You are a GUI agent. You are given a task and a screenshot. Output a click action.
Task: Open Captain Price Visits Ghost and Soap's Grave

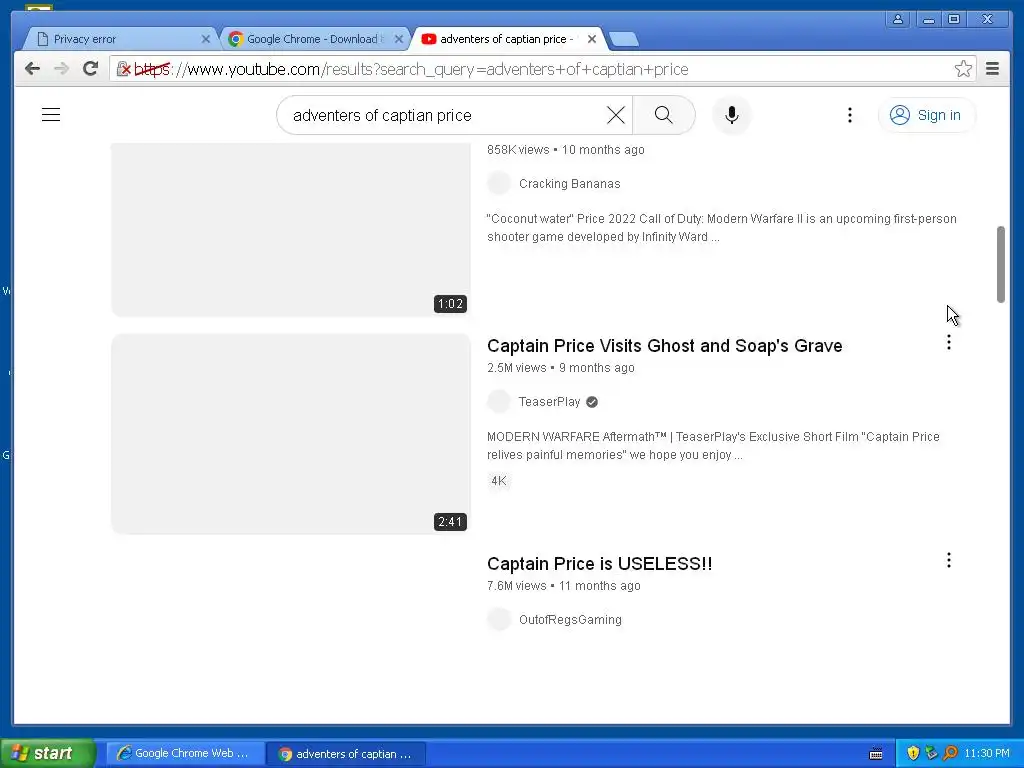tap(664, 345)
